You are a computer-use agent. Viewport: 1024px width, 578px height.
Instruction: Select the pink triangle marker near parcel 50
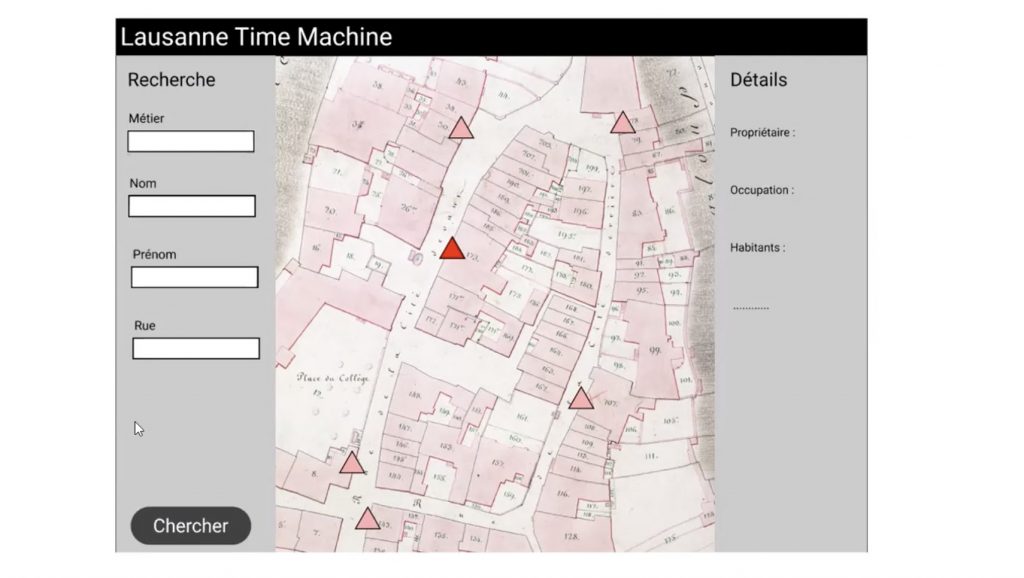(460, 128)
